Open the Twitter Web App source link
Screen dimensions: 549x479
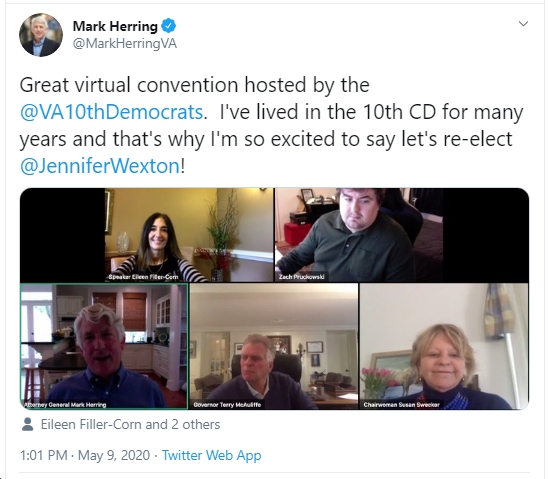211,456
